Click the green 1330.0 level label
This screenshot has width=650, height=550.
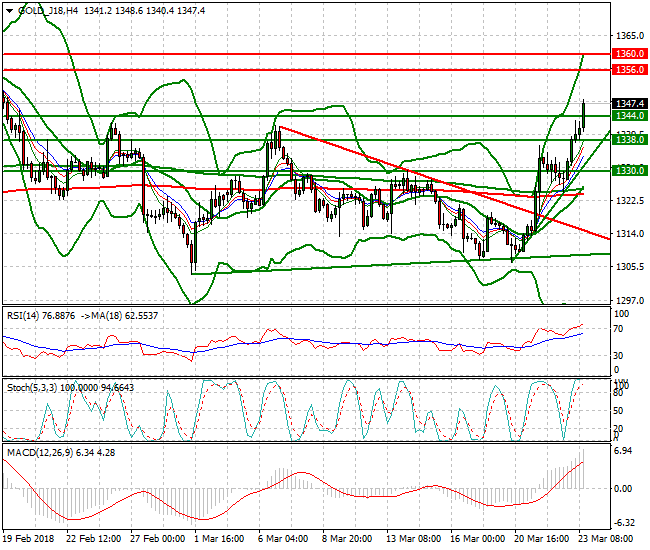[x=630, y=170]
